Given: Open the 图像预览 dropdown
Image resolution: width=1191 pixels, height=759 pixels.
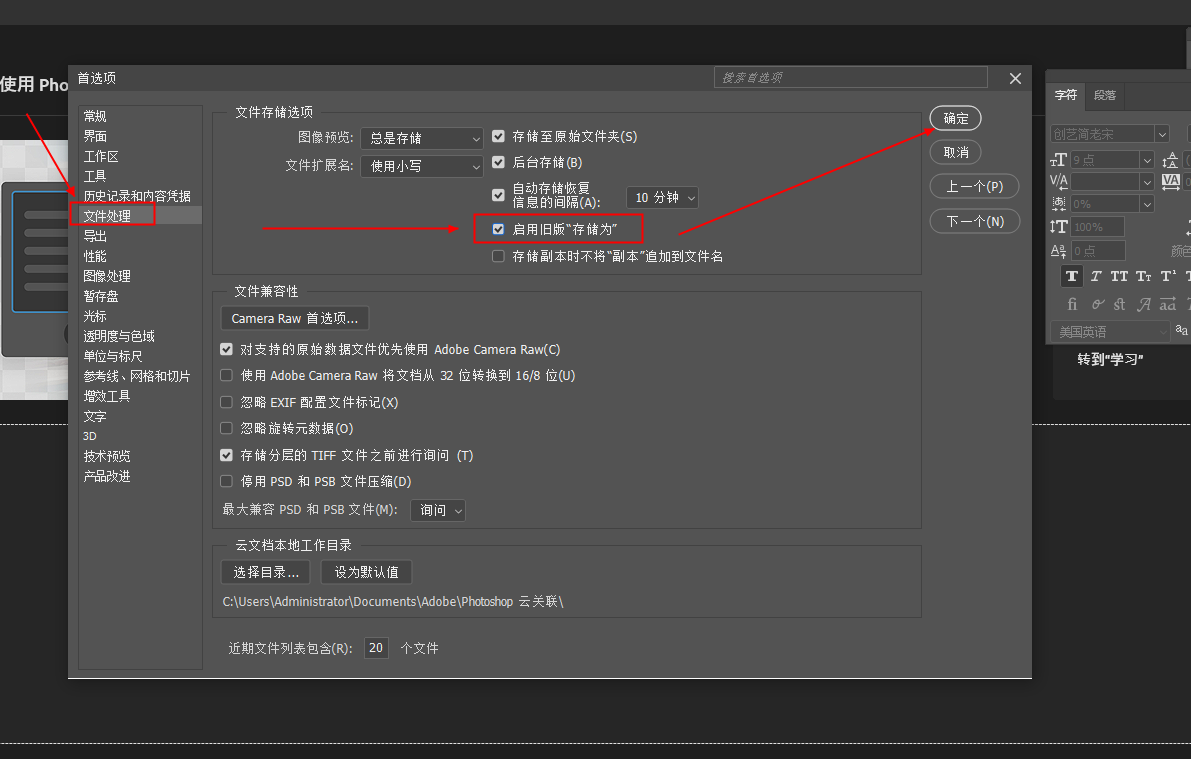Looking at the screenshot, I should point(421,137).
